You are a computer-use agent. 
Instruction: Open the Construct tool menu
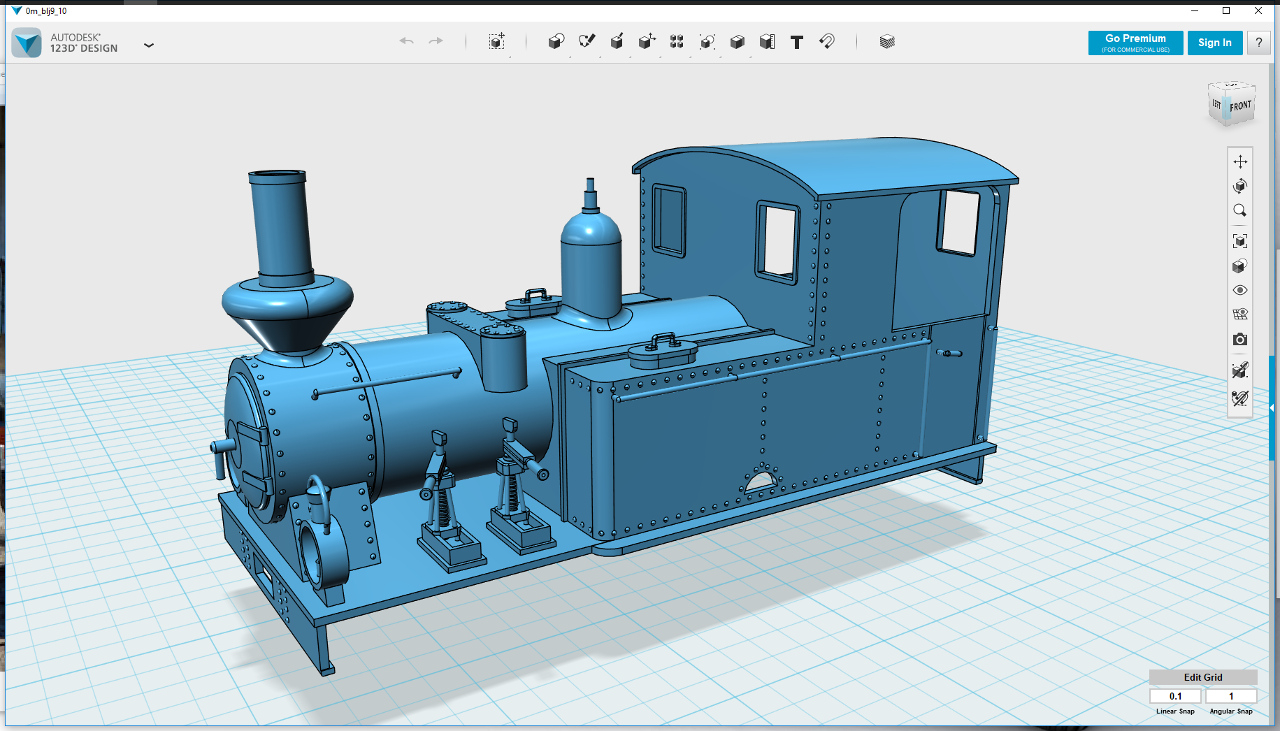coord(617,41)
